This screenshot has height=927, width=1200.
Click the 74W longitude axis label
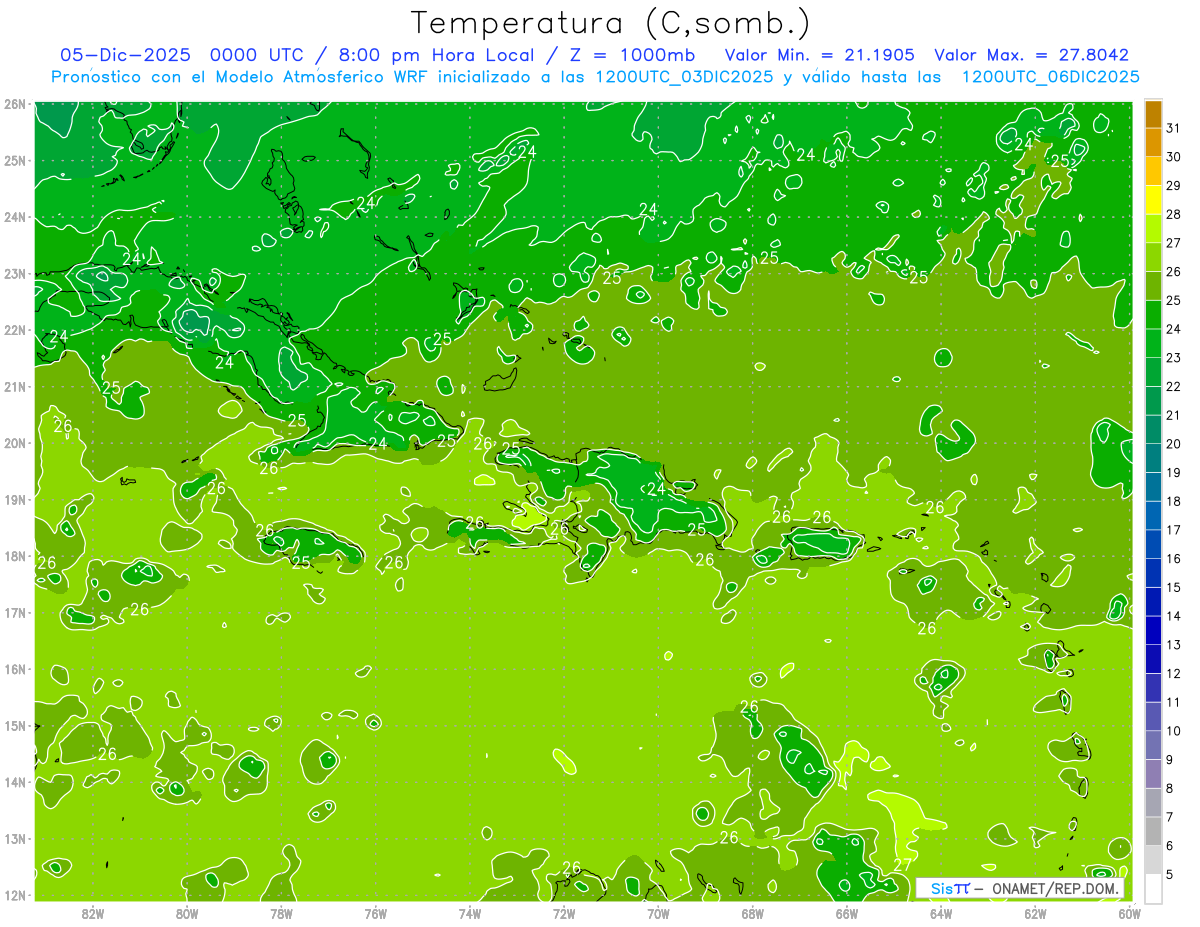470,913
